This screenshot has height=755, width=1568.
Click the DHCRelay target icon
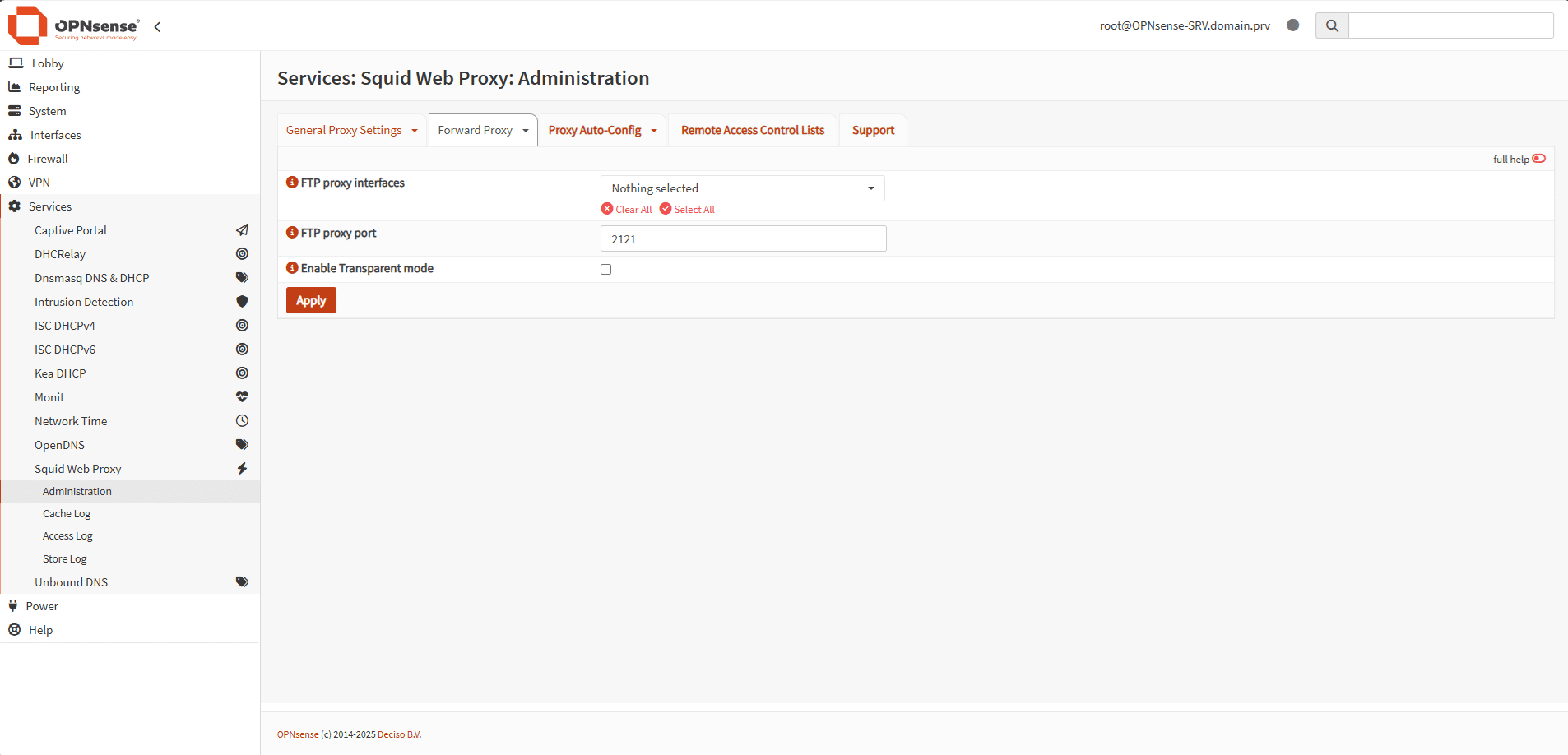[x=242, y=254]
